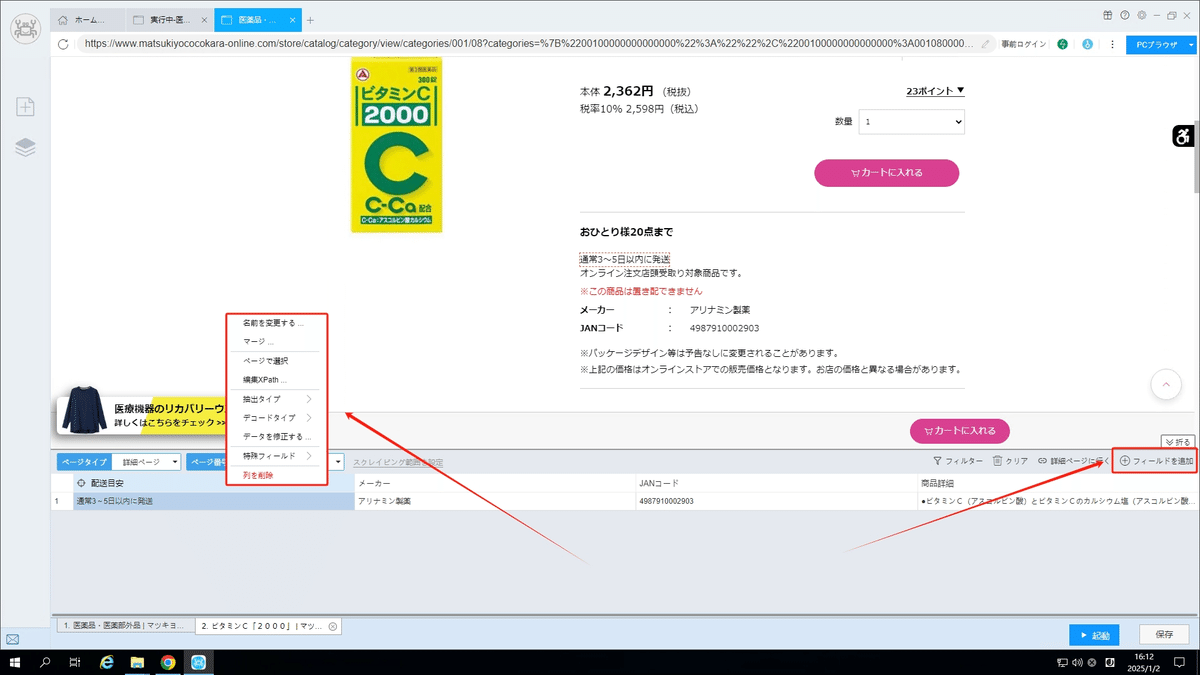
Task: Expand the 特殊フィールド submenu
Action: (x=277, y=456)
